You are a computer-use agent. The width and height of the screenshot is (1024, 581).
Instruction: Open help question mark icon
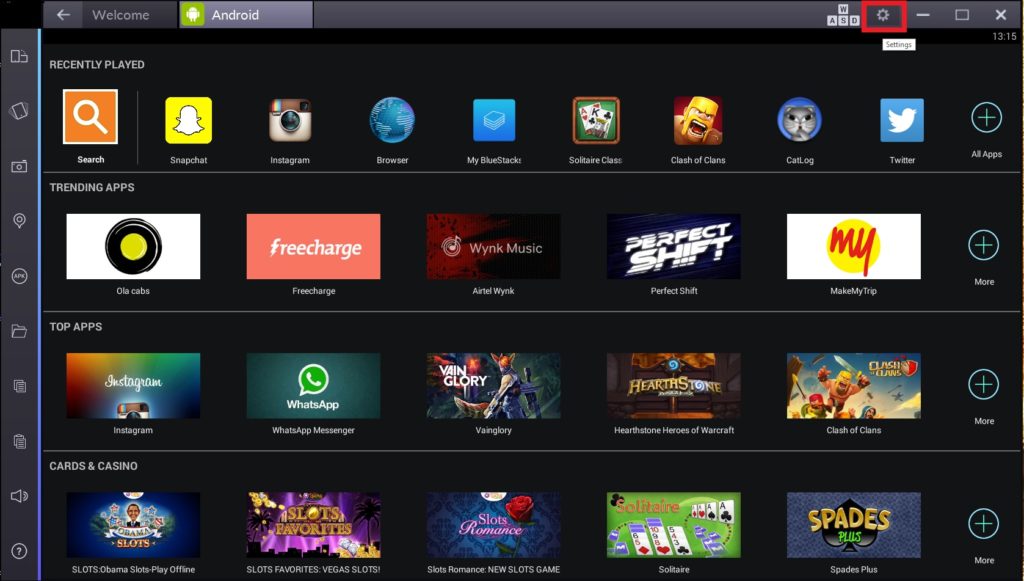[19, 552]
